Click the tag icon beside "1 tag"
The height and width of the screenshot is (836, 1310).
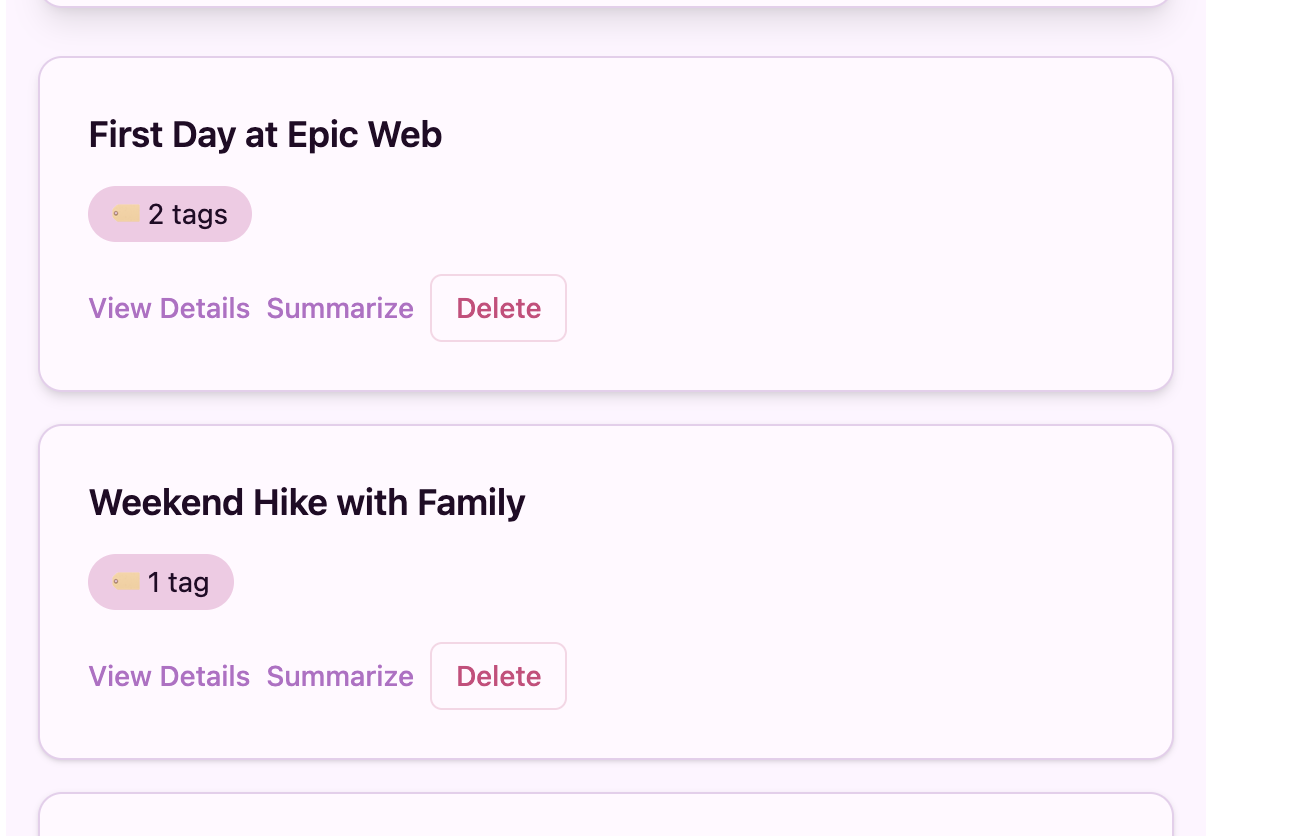click(x=126, y=582)
